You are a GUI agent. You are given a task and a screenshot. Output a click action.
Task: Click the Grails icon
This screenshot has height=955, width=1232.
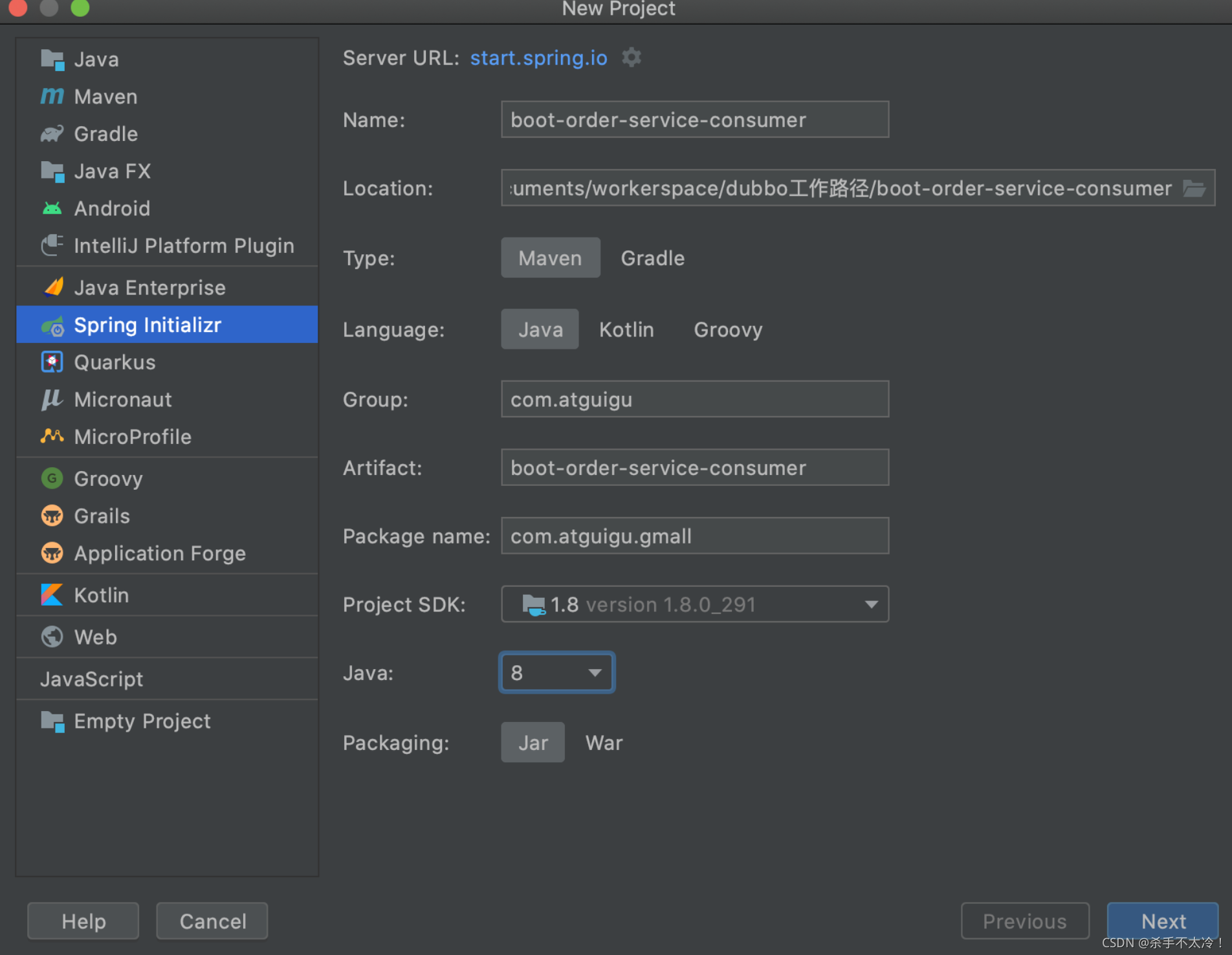pyautogui.click(x=52, y=516)
